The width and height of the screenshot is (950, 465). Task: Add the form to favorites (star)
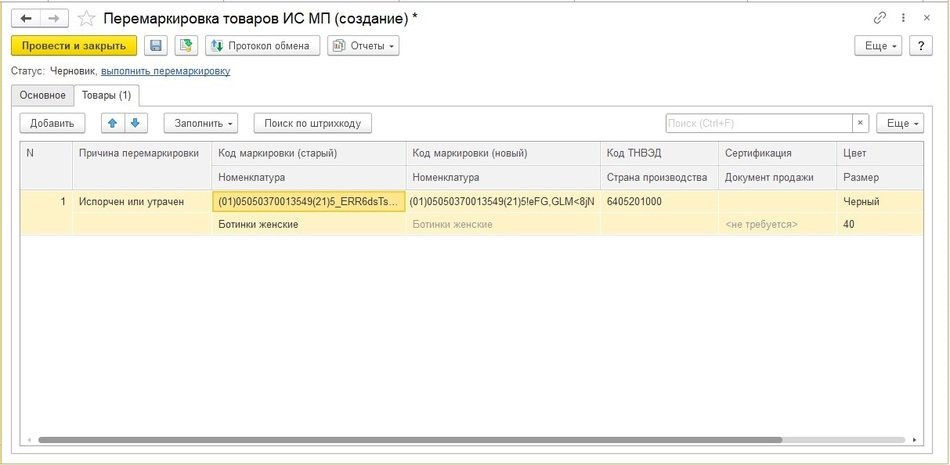click(87, 19)
